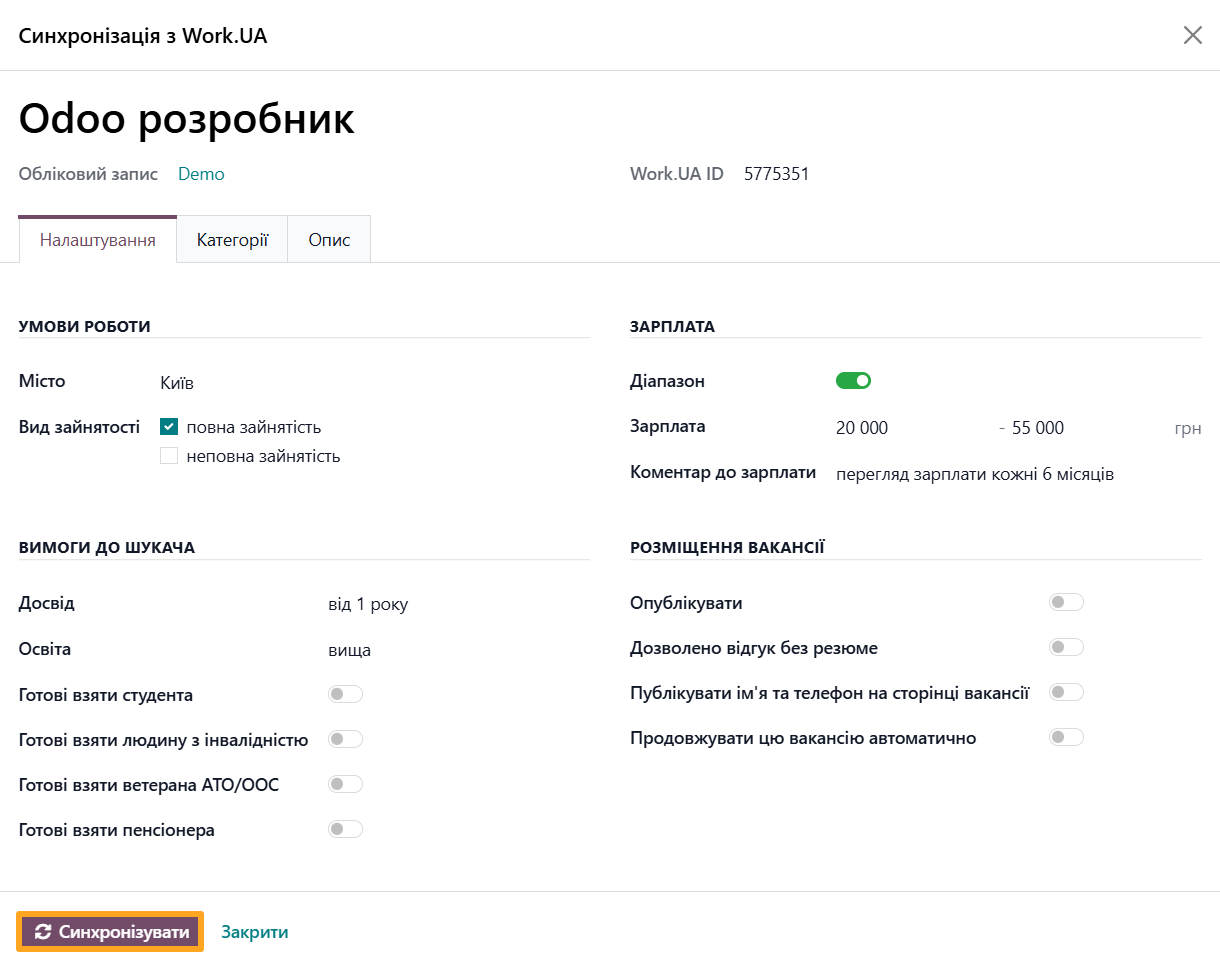Disable the Діапазон salary toggle
This screenshot has height=969, width=1220.
[854, 380]
